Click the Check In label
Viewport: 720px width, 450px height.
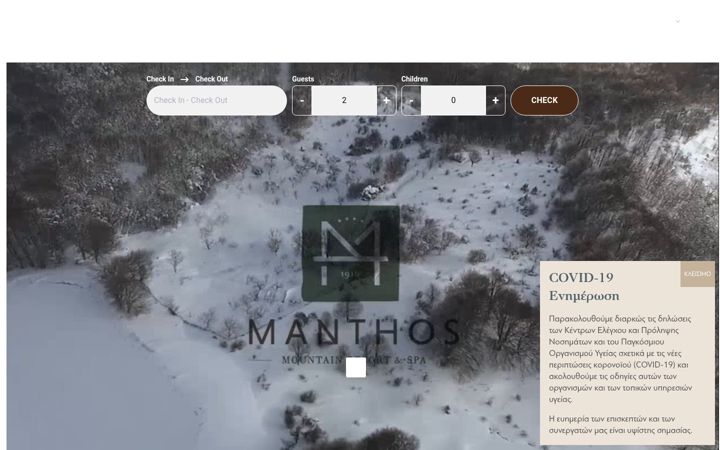click(x=160, y=79)
